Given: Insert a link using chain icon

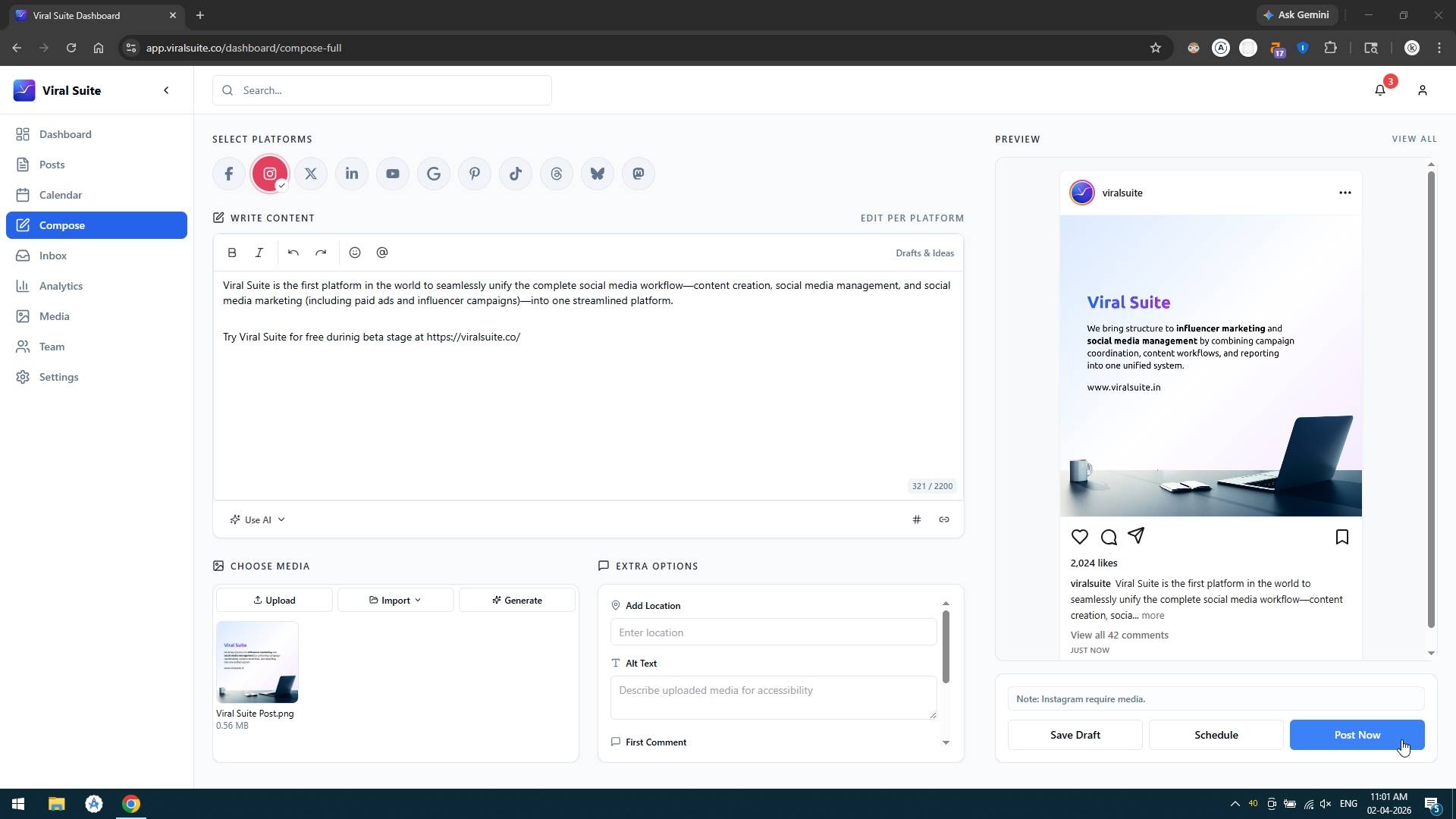Looking at the screenshot, I should [944, 519].
